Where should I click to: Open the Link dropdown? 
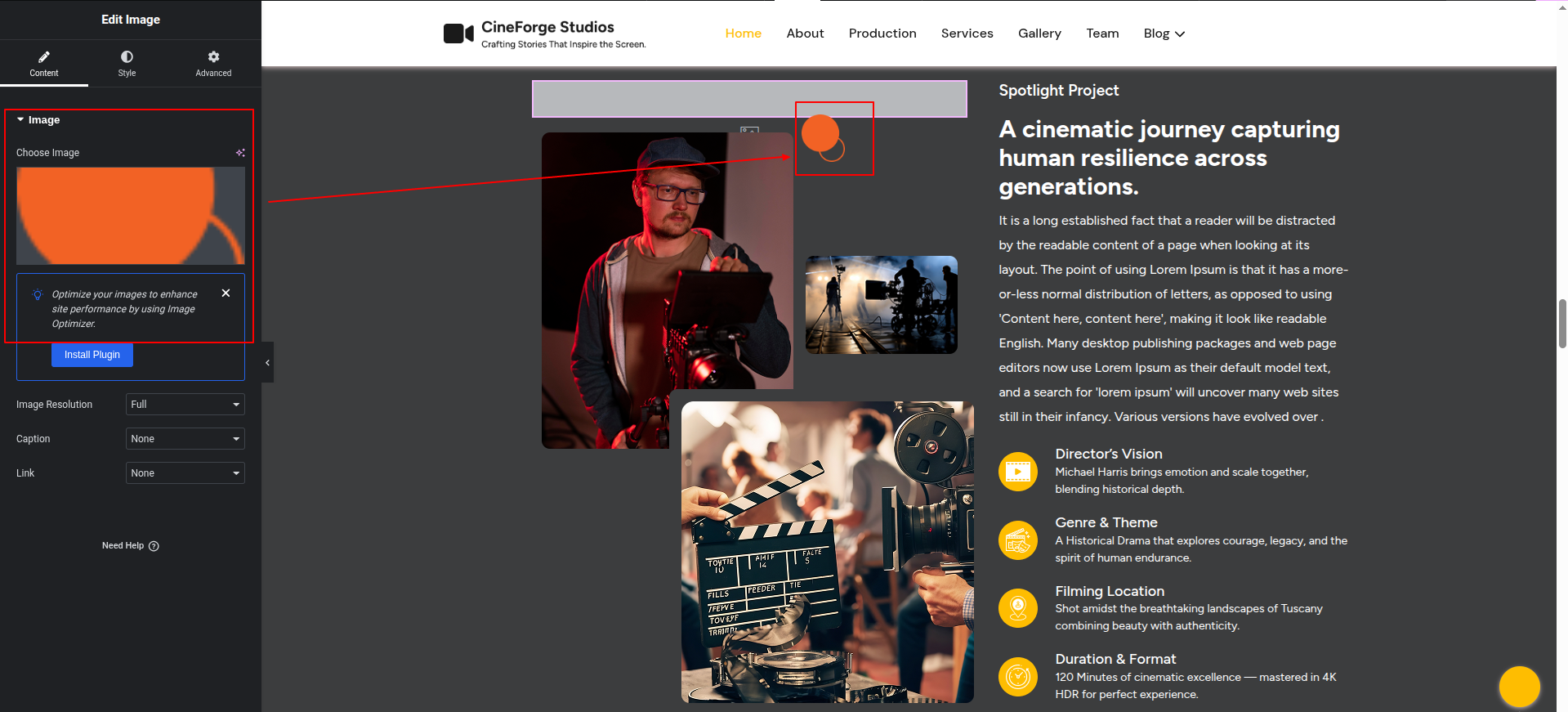click(x=185, y=473)
